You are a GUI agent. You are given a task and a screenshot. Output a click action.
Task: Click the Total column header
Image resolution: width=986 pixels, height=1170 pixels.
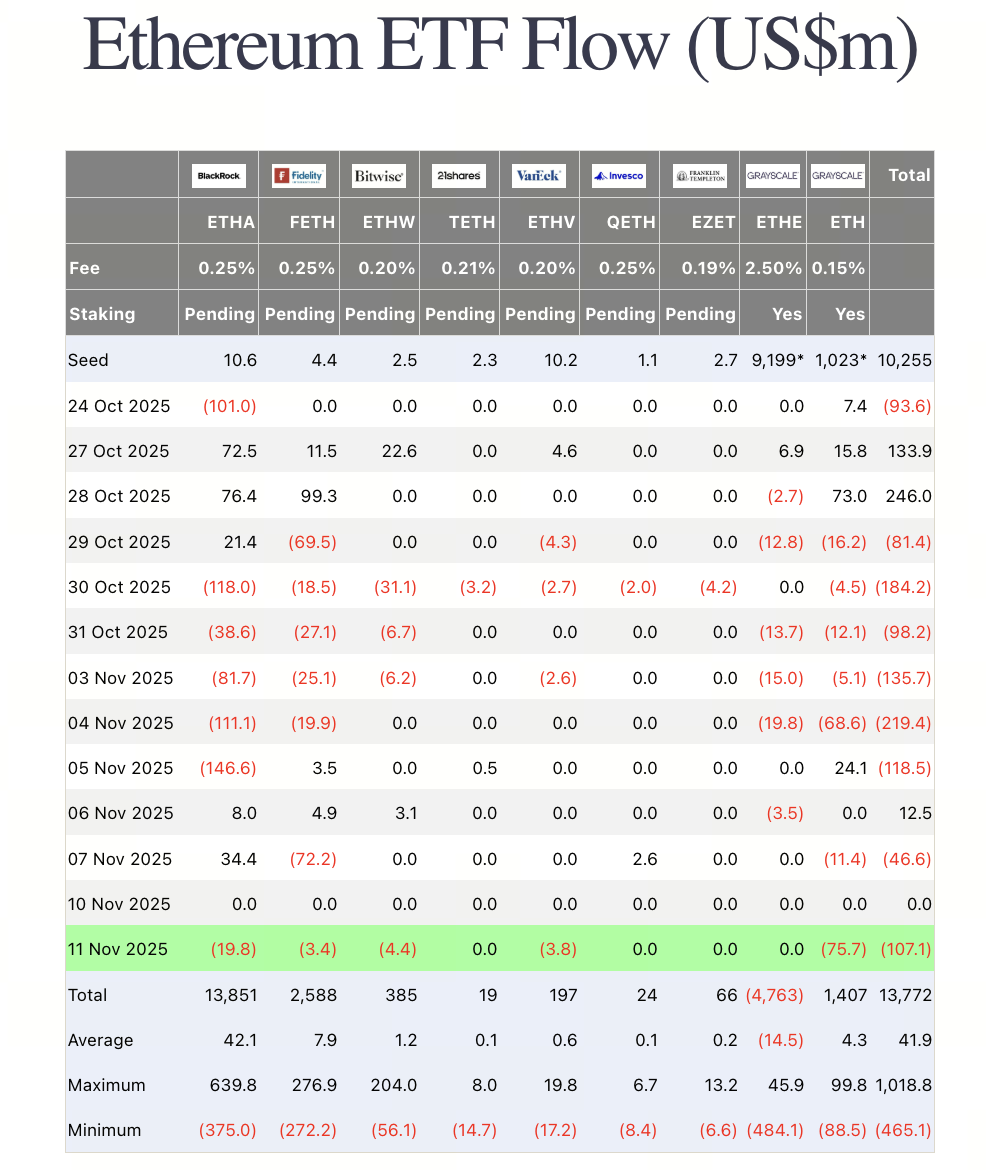909,175
